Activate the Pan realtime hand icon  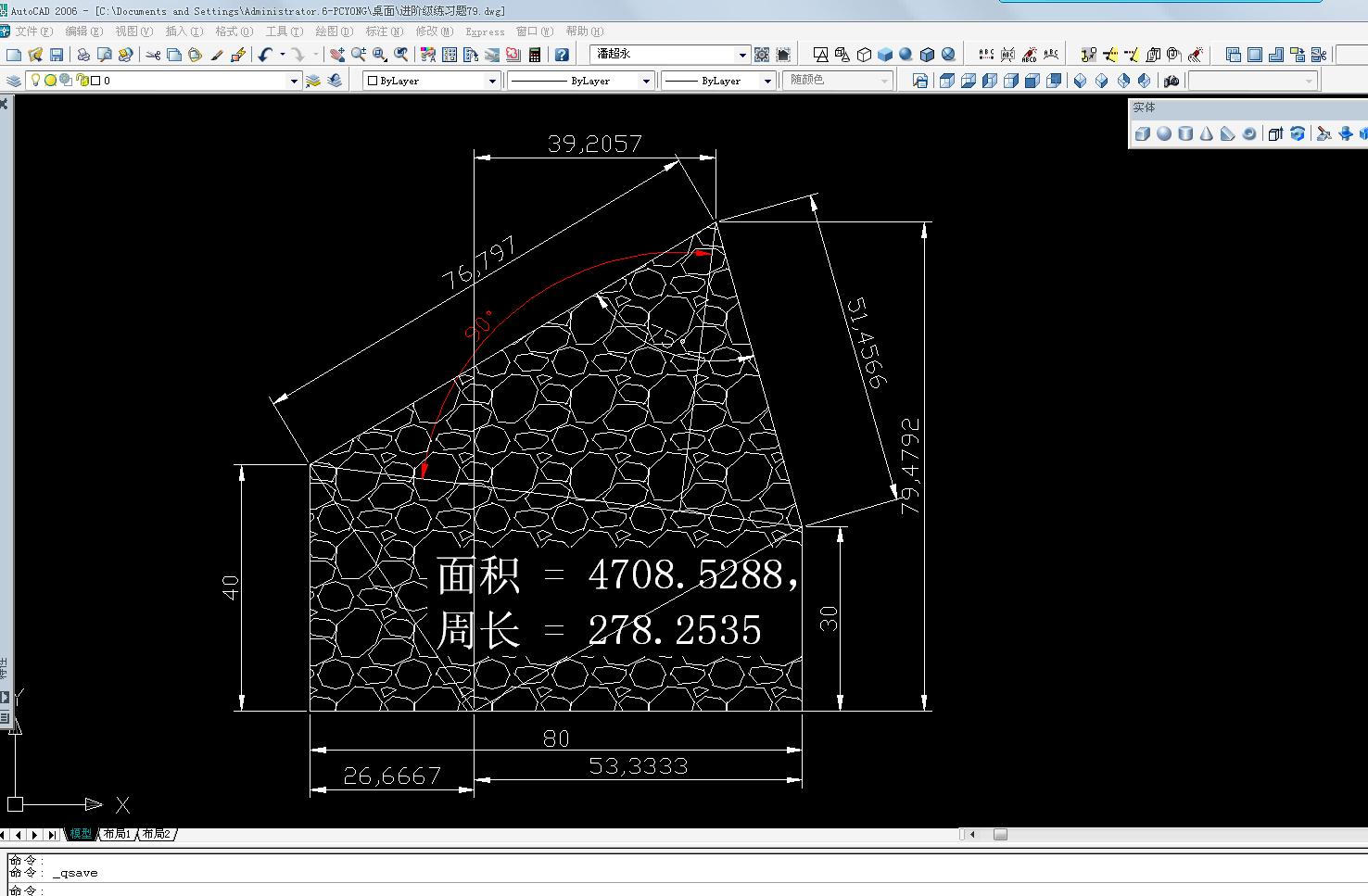337,56
